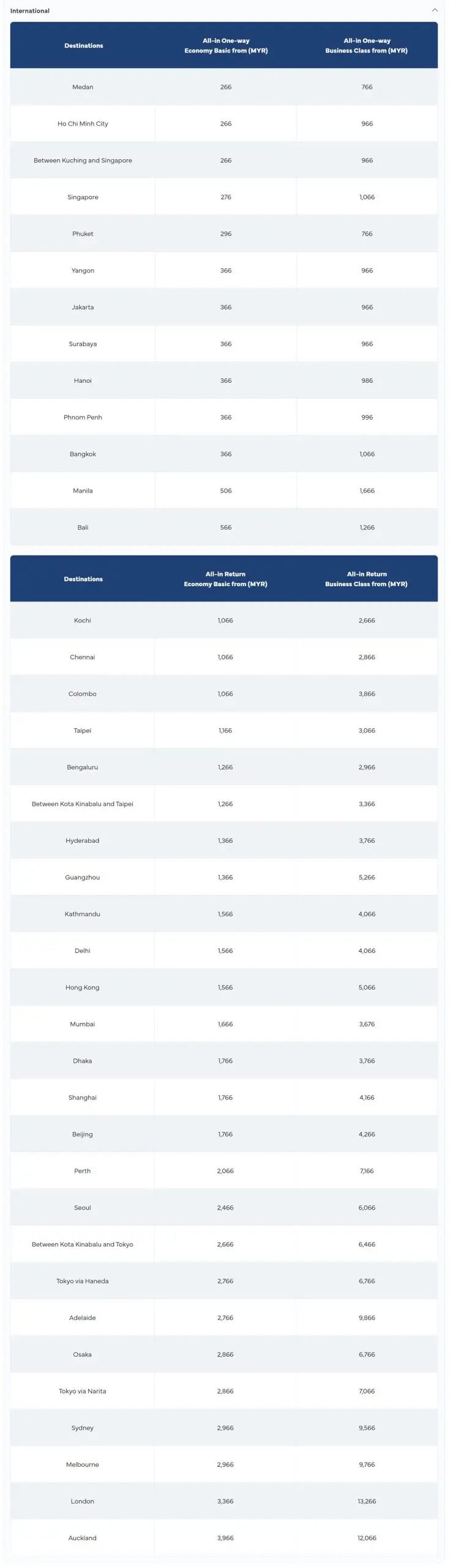Click Guangzhou business fare 5,266
This screenshot has width=456, height=1568.
point(367,878)
